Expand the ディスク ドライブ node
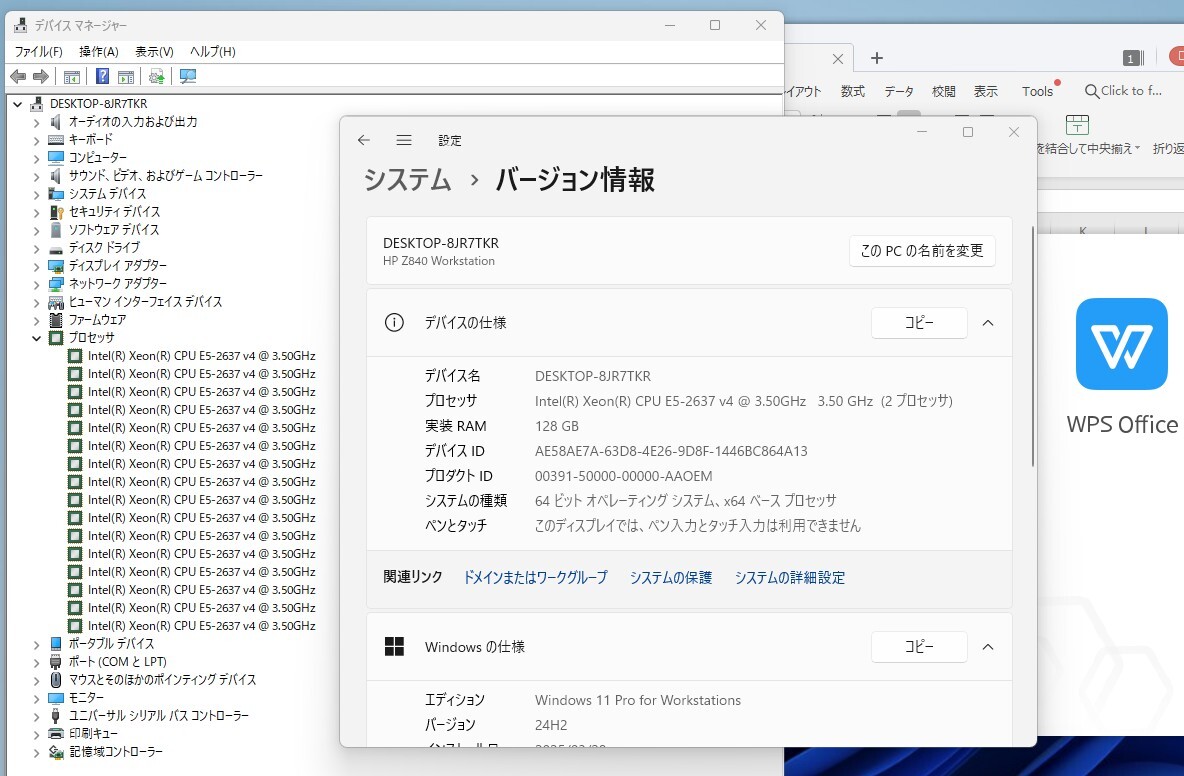 coord(36,248)
